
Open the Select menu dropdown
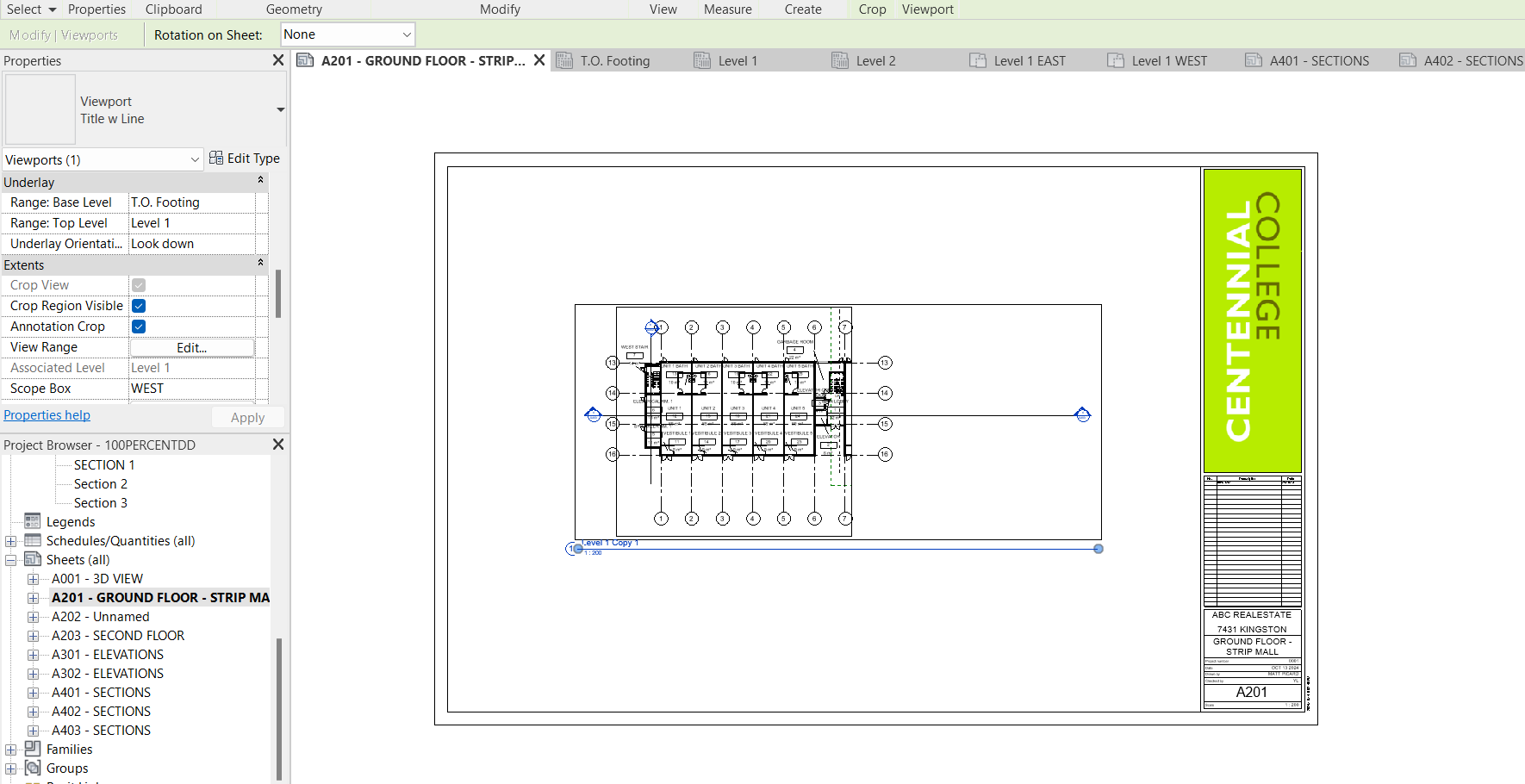(31, 9)
